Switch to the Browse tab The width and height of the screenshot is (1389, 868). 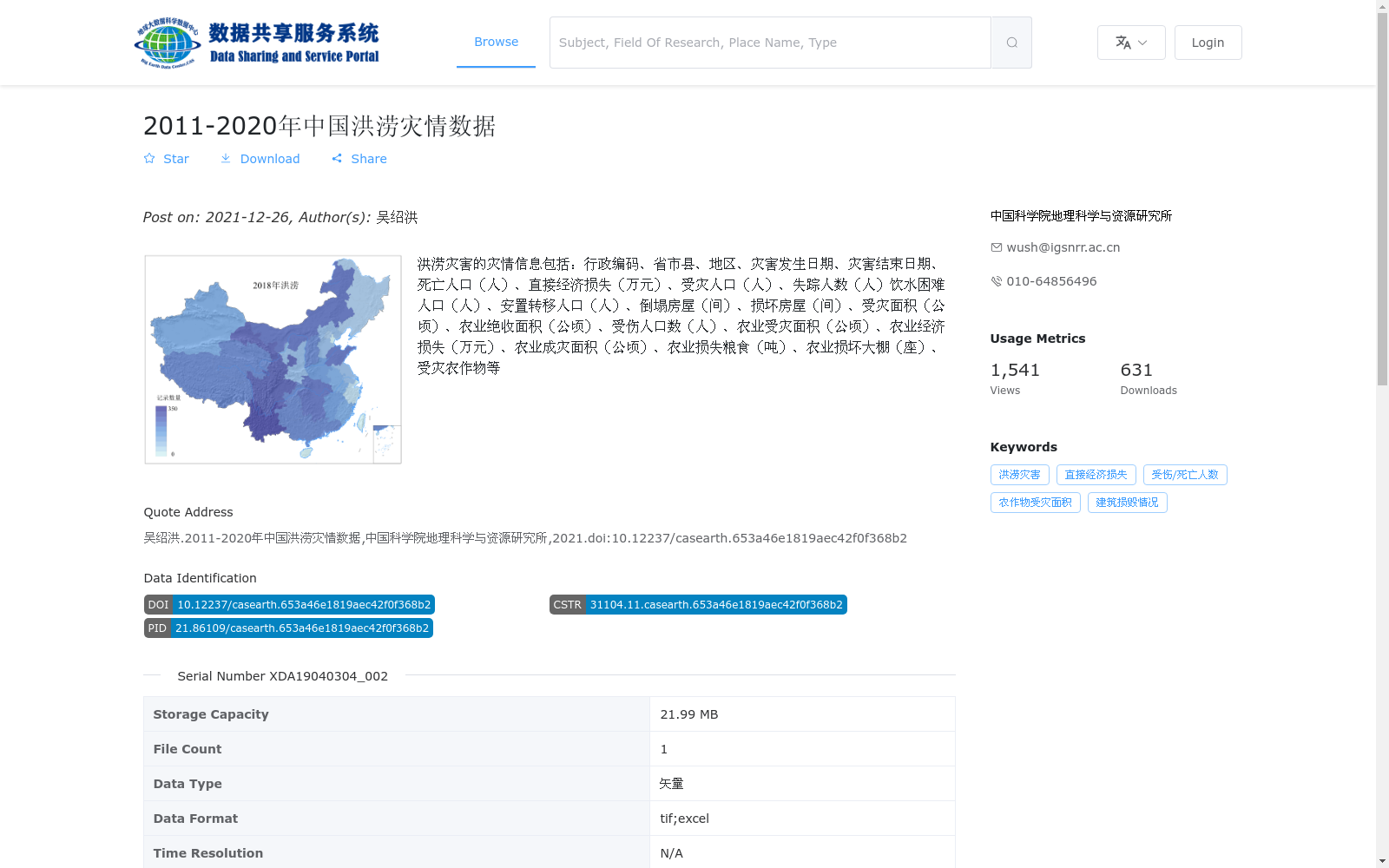point(496,41)
